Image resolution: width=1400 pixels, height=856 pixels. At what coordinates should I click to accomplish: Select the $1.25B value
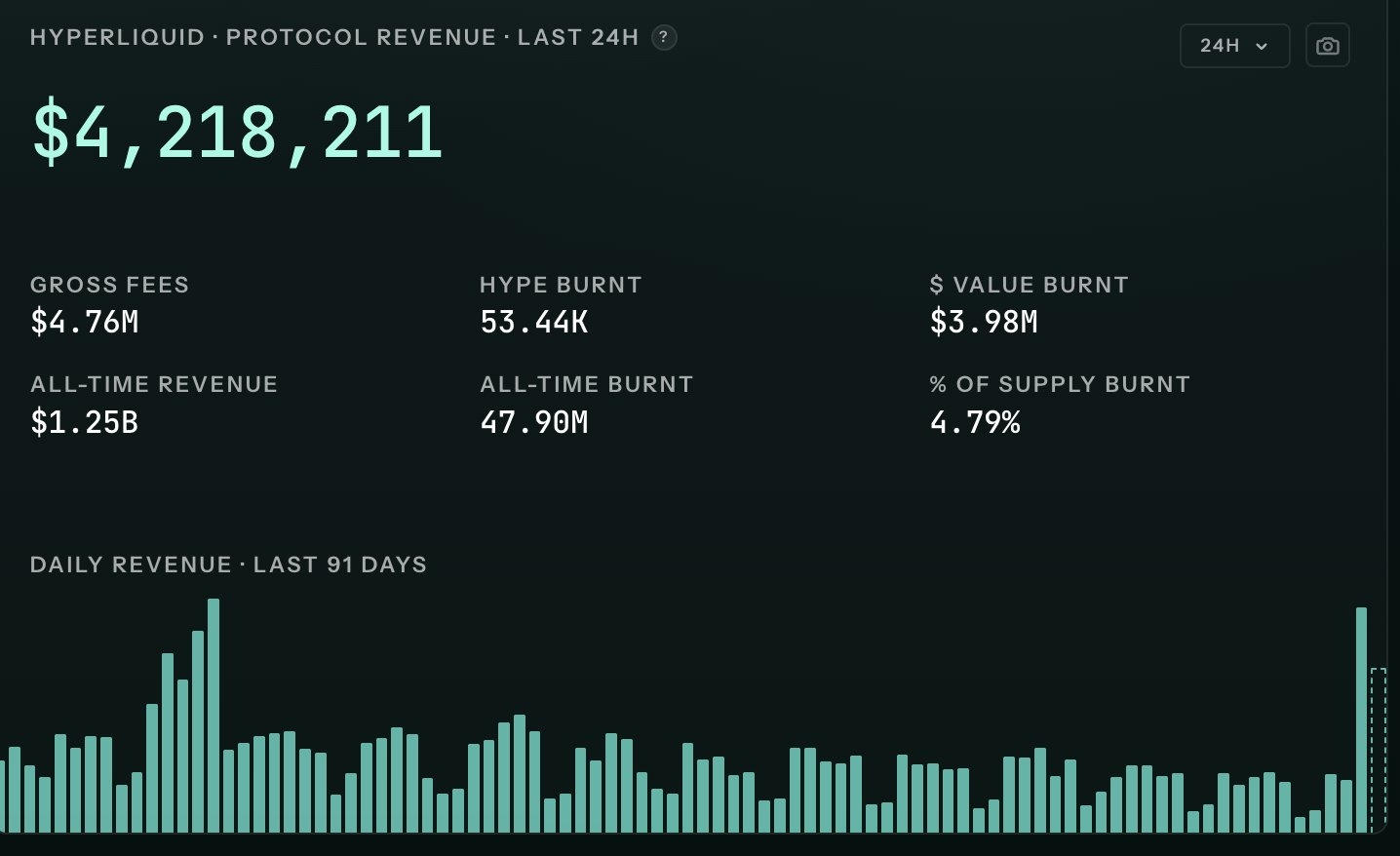pyautogui.click(x=85, y=422)
